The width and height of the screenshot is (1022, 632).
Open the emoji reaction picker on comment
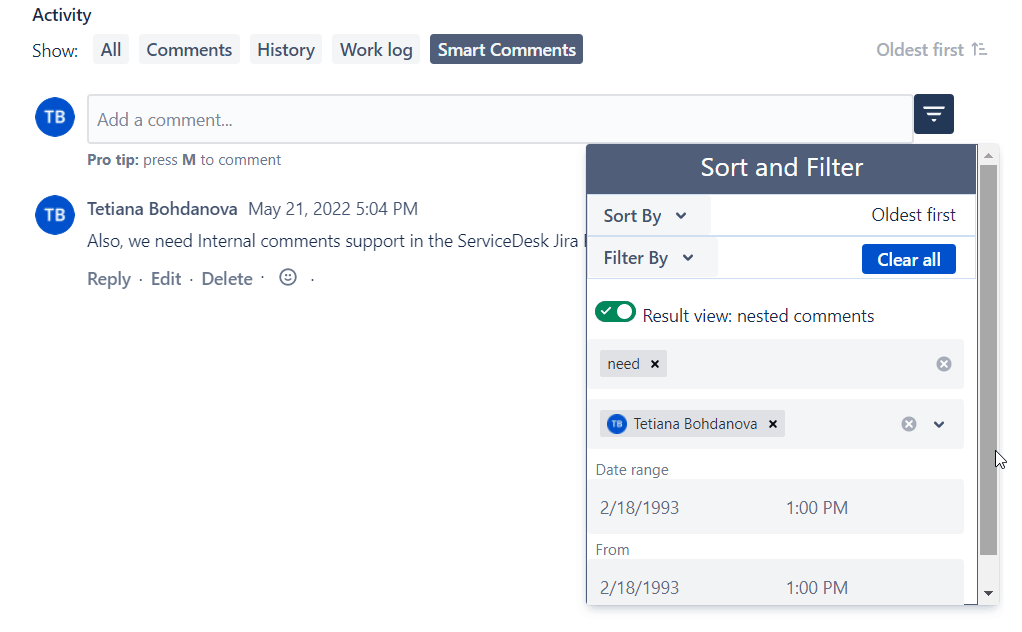[x=288, y=278]
